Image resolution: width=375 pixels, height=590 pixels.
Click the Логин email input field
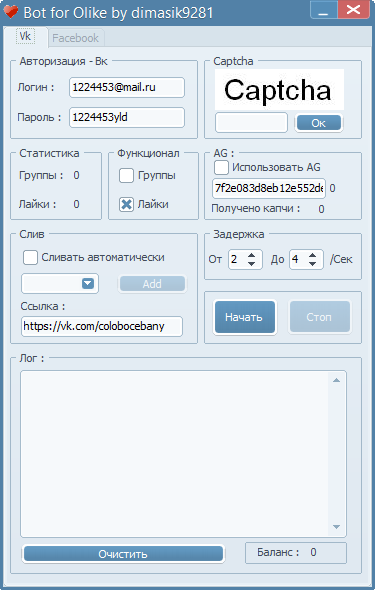pos(127,87)
